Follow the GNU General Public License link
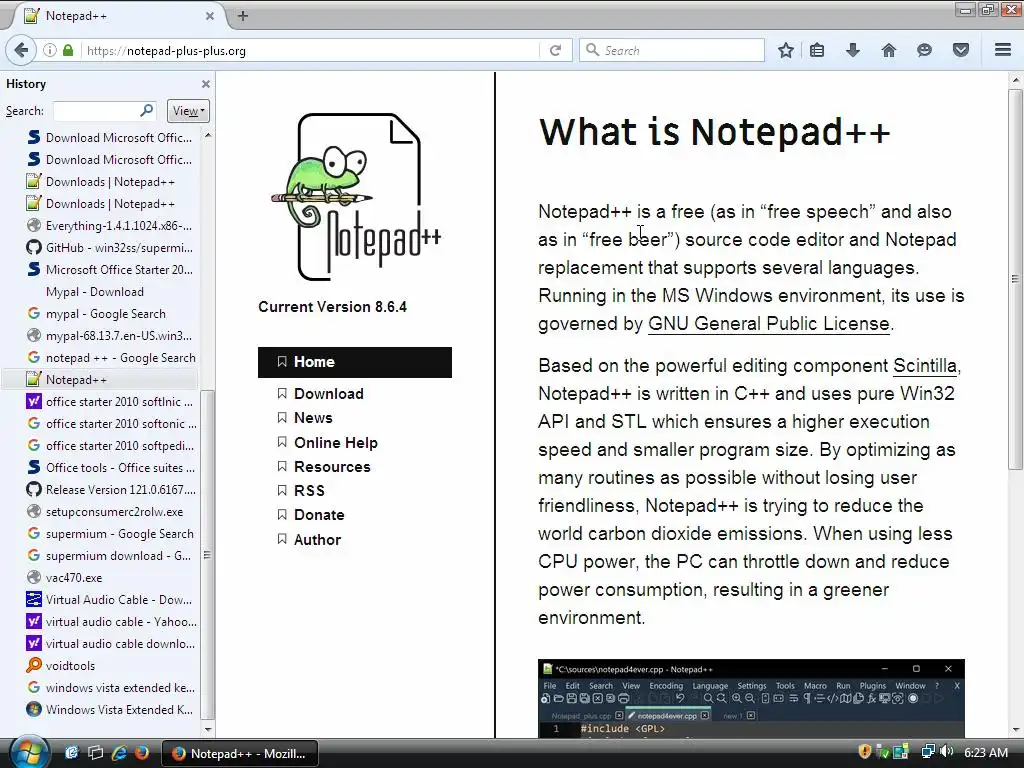 point(769,324)
